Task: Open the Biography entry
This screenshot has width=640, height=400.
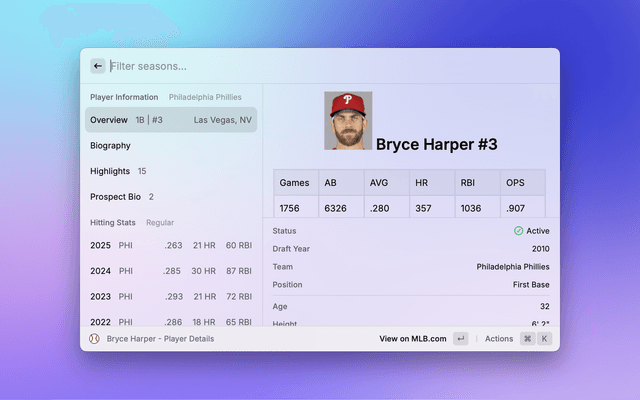Action: tap(170, 146)
